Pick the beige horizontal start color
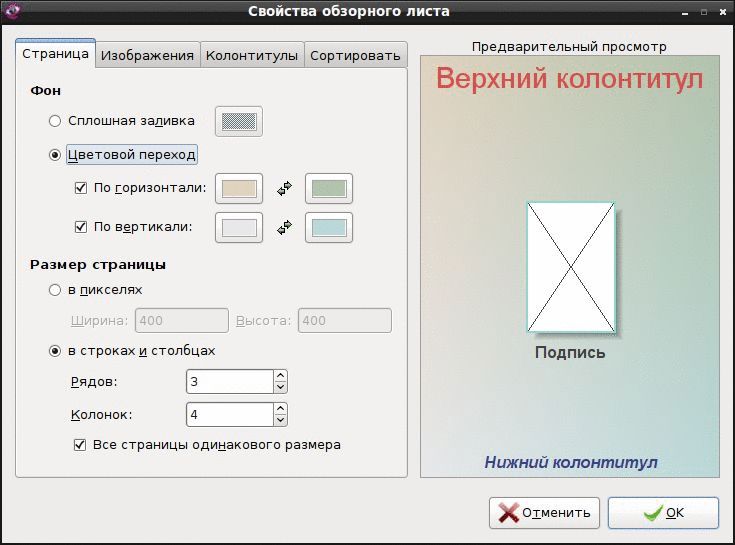Screen dimensions: 735x545 coord(239,189)
